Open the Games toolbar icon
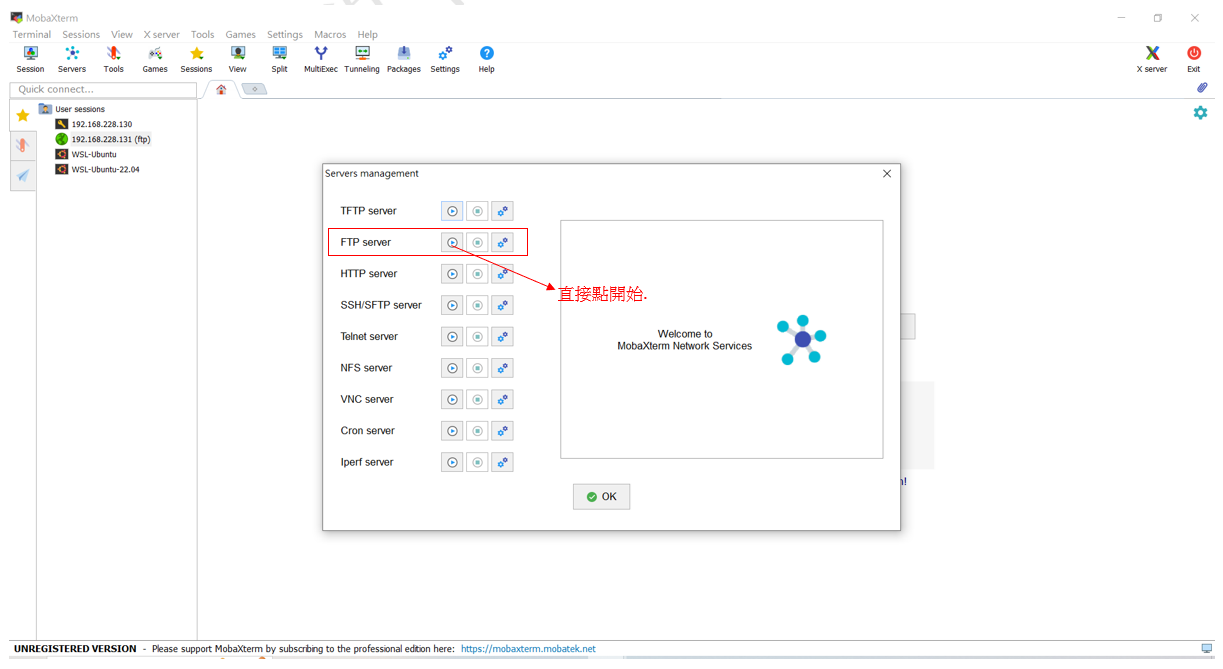 155,59
